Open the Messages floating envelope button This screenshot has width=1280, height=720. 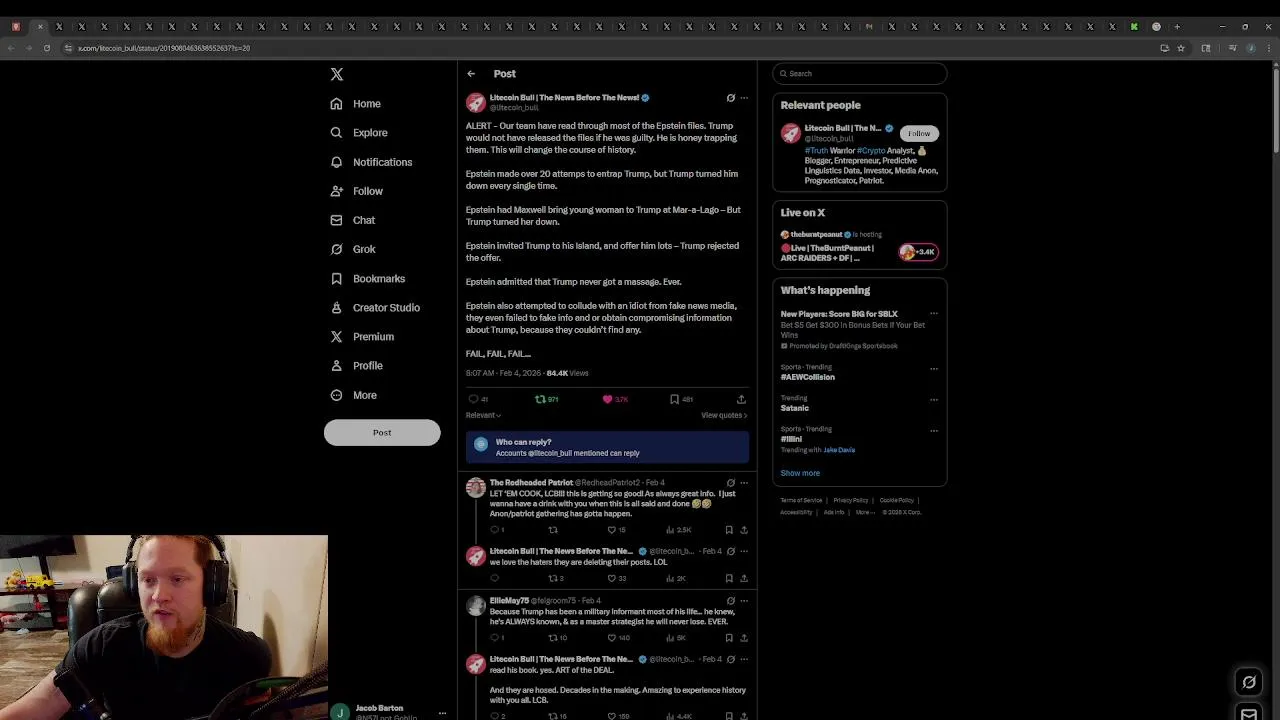coord(1249,714)
